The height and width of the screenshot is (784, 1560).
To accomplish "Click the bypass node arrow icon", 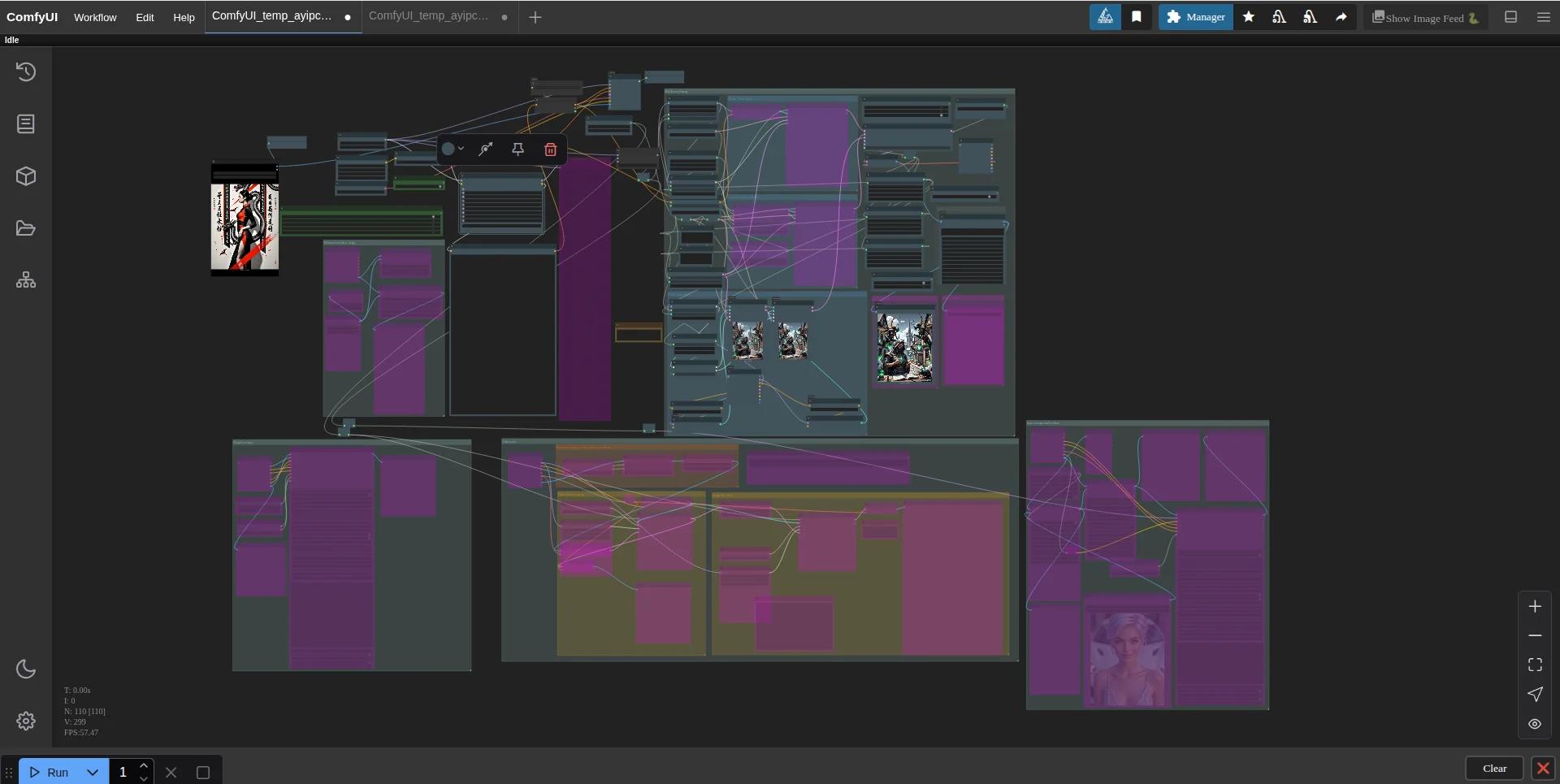I will click(486, 149).
